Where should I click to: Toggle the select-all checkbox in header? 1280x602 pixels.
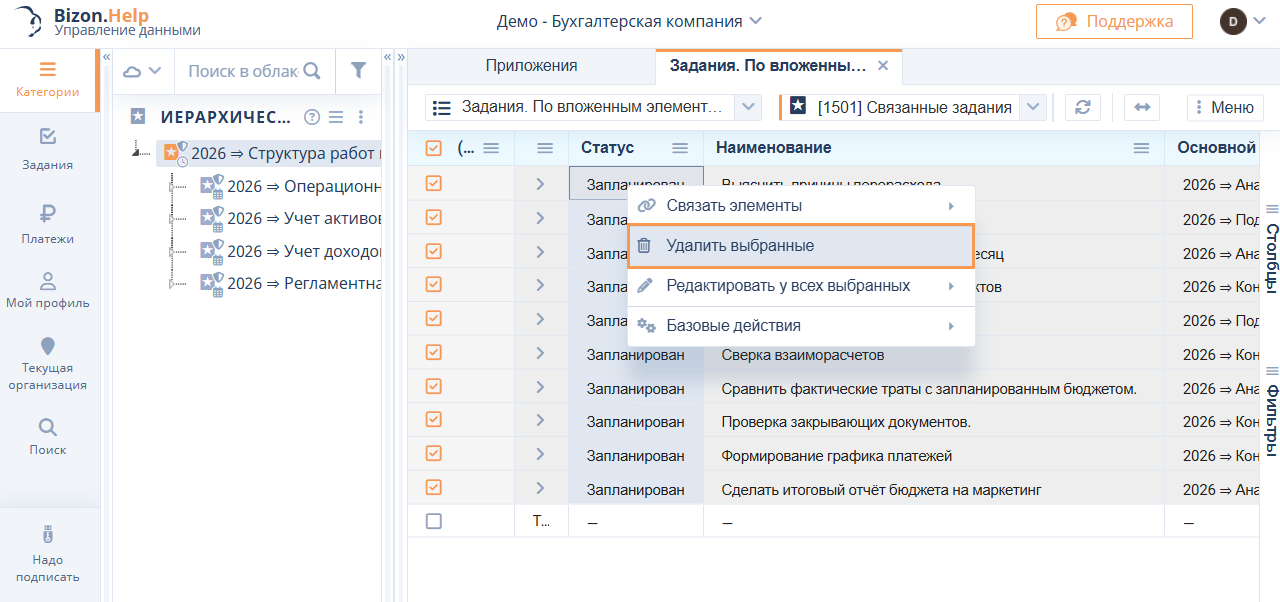433,148
